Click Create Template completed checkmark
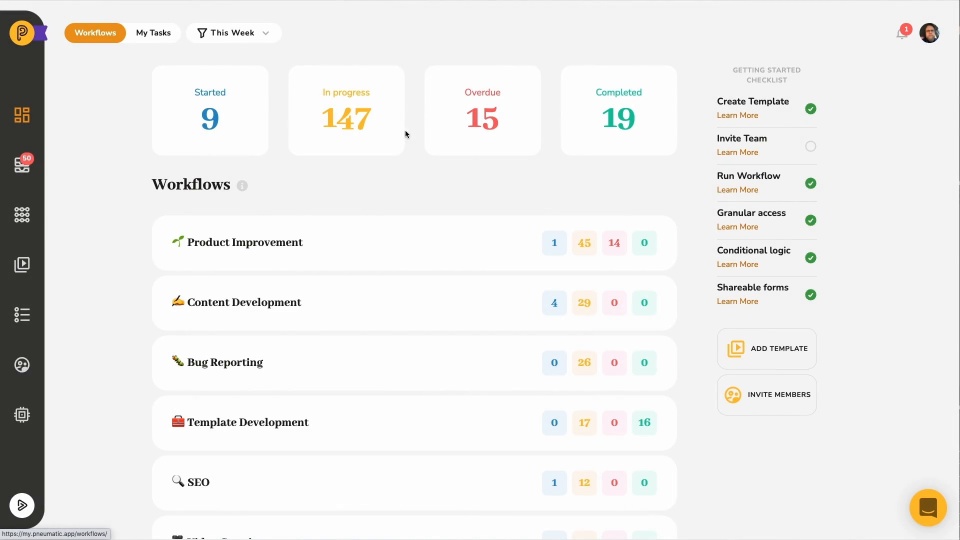 pos(811,109)
